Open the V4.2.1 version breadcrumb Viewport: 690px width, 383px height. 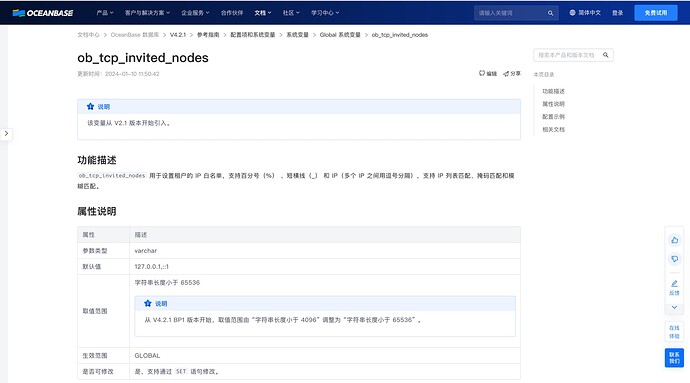[x=178, y=35]
